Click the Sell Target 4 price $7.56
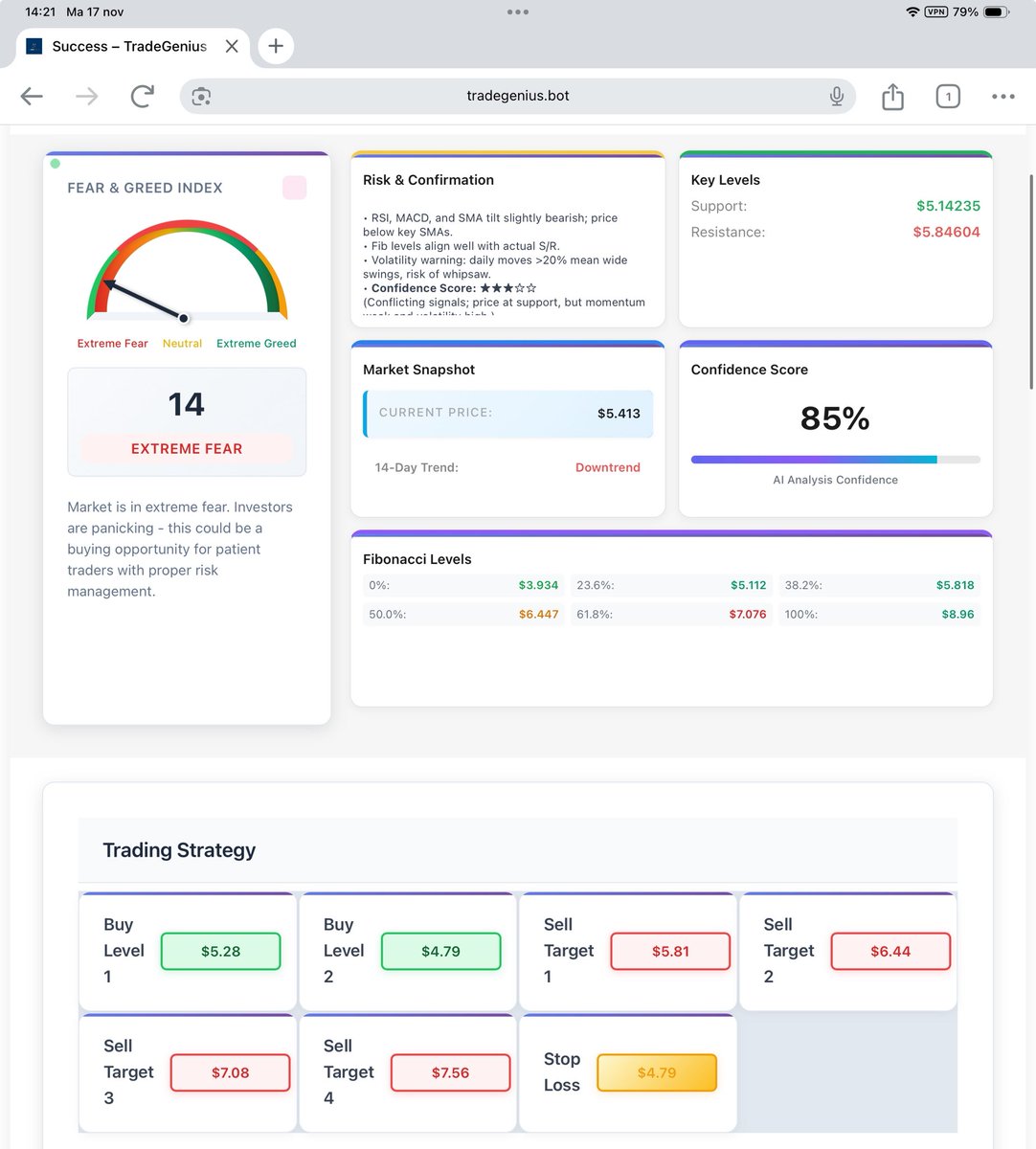 450,1072
